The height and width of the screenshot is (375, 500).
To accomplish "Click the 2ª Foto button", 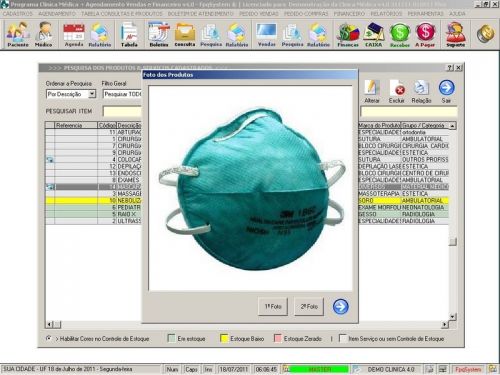I will click(309, 306).
